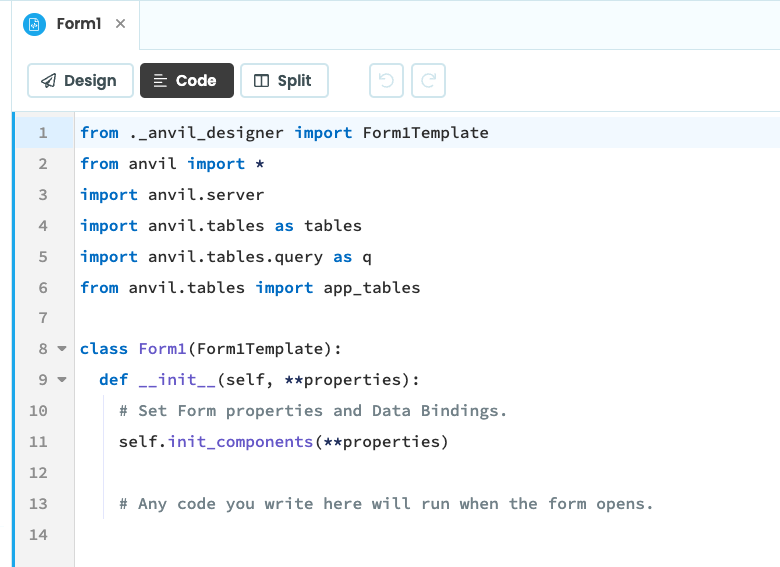Click the Redo arrow button
The height and width of the screenshot is (567, 780).
click(428, 81)
